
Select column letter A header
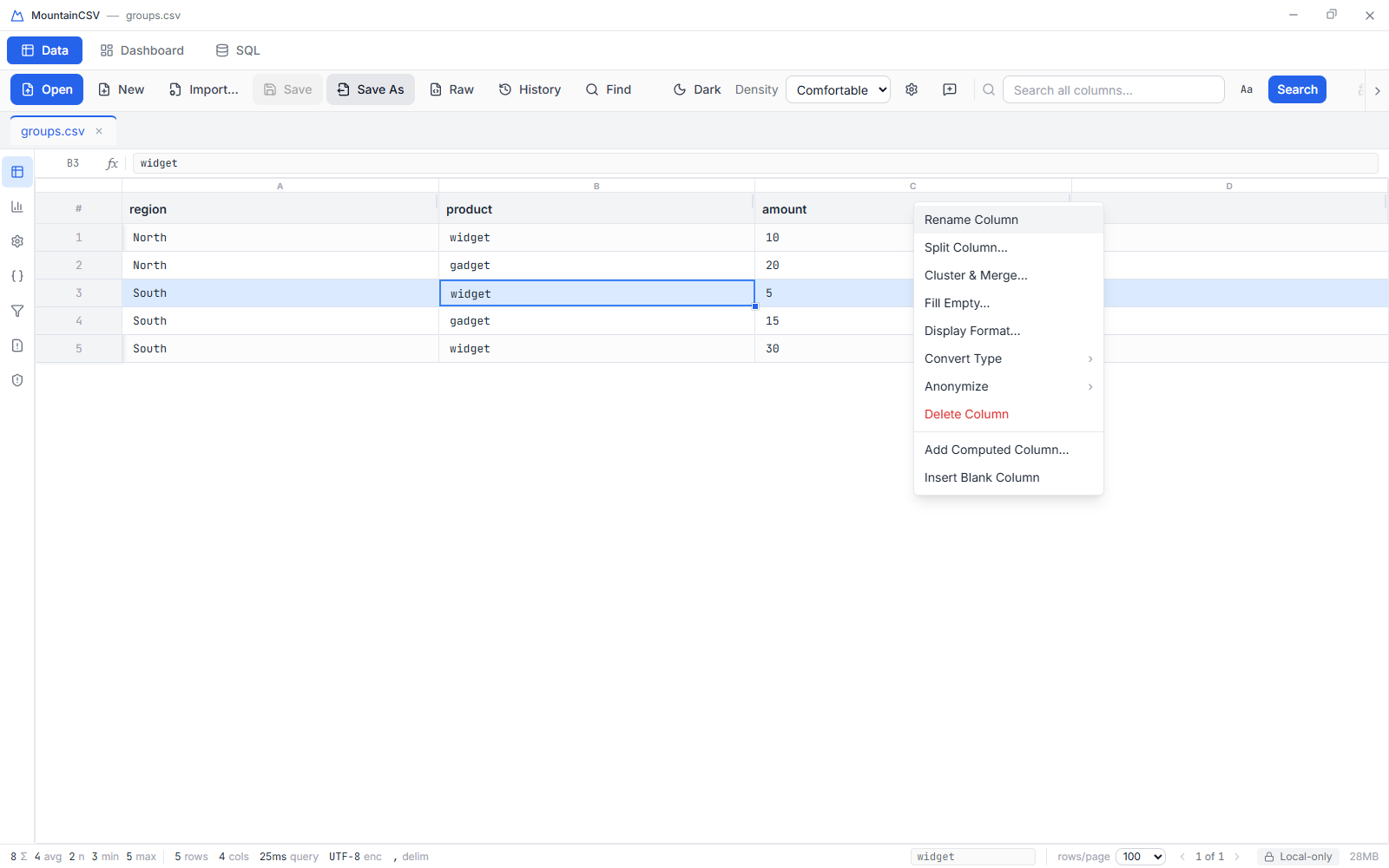click(280, 186)
